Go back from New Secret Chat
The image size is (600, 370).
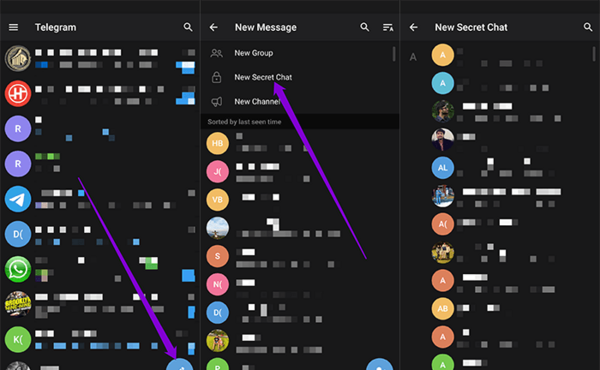click(x=413, y=27)
